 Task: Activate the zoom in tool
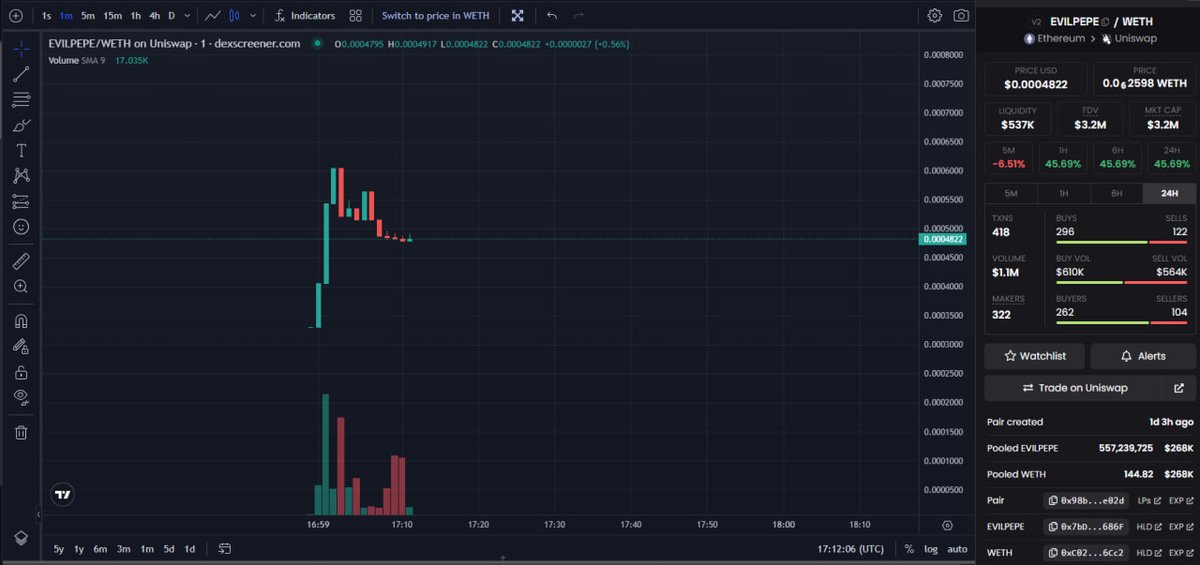[21, 287]
